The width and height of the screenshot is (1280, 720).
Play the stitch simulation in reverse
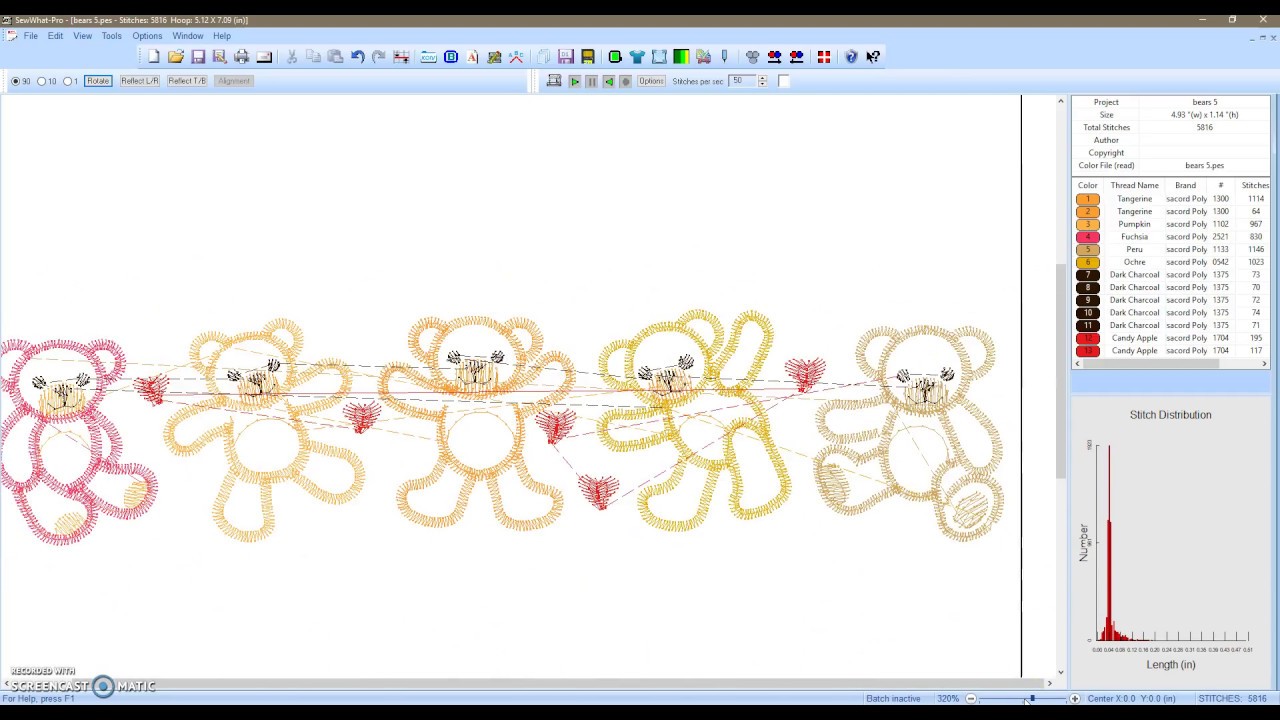coord(608,81)
